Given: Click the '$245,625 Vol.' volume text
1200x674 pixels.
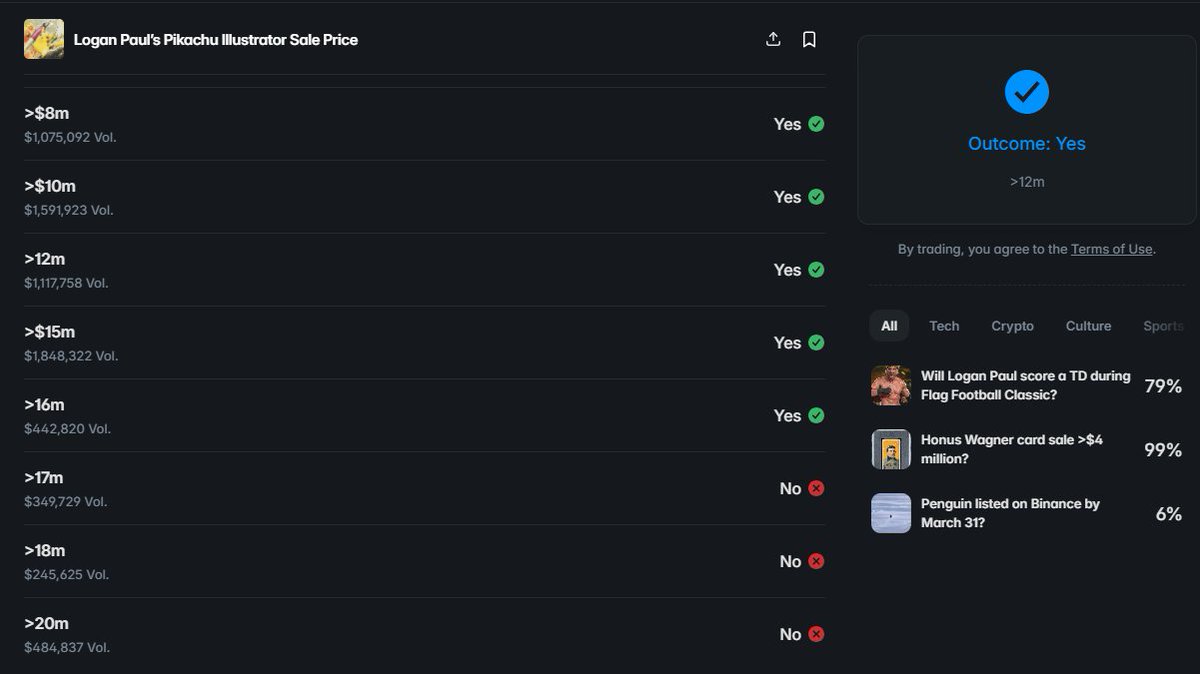Looking at the screenshot, I should [x=67, y=575].
